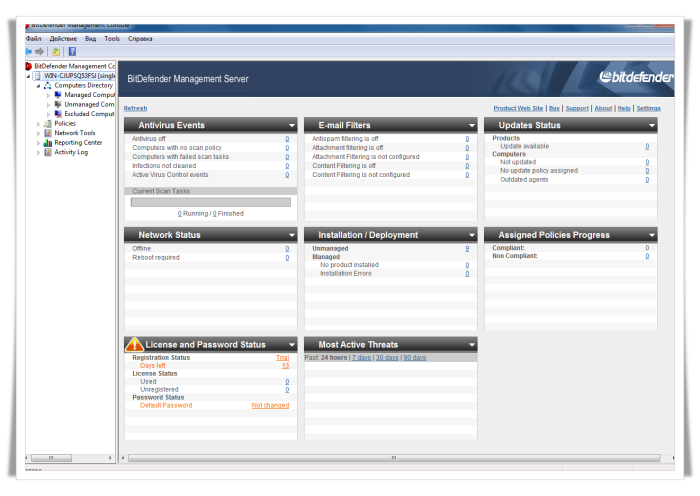Click the About link
The image size is (700, 496).
pos(603,108)
